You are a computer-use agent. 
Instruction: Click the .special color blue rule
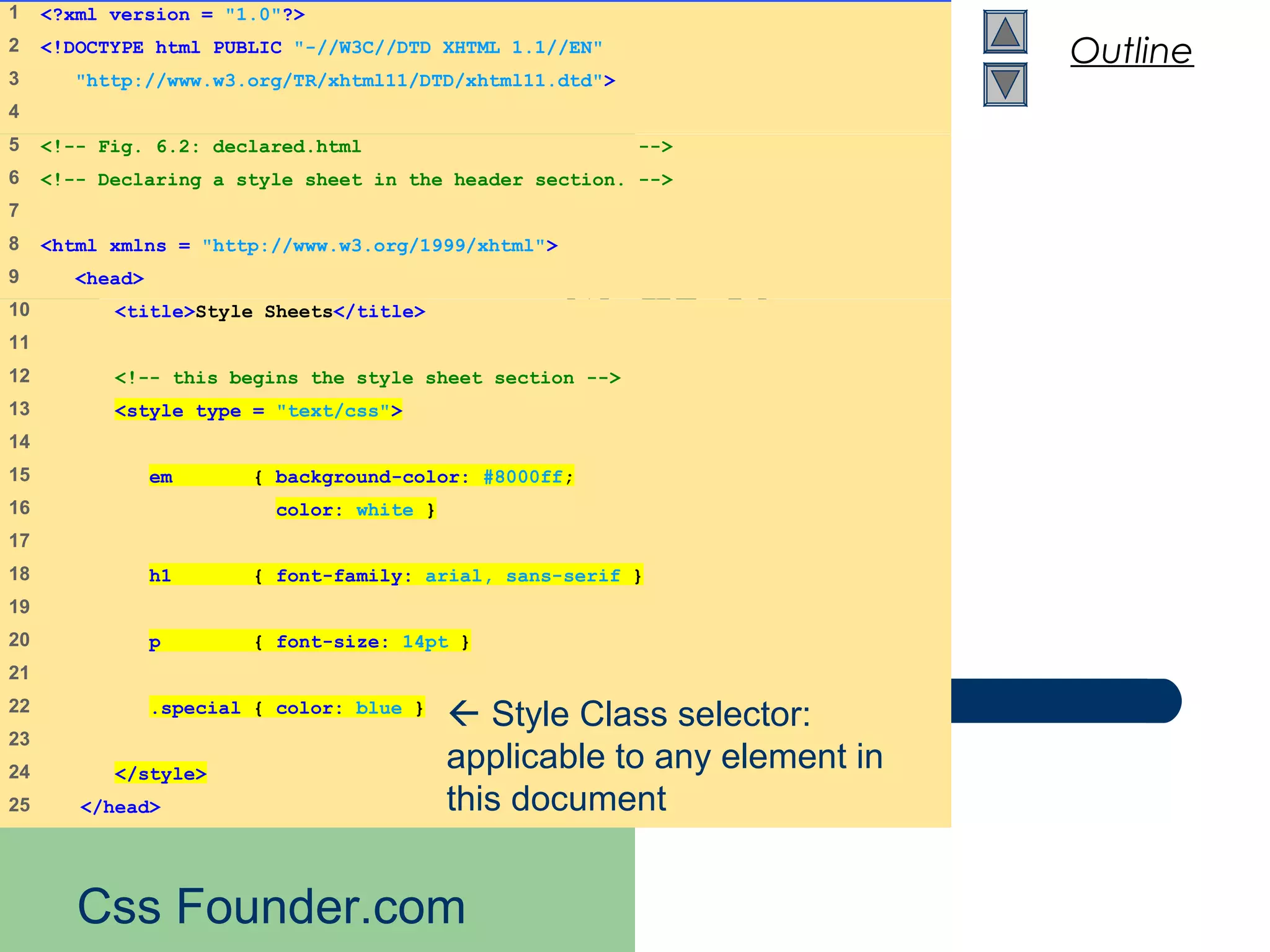tap(287, 708)
